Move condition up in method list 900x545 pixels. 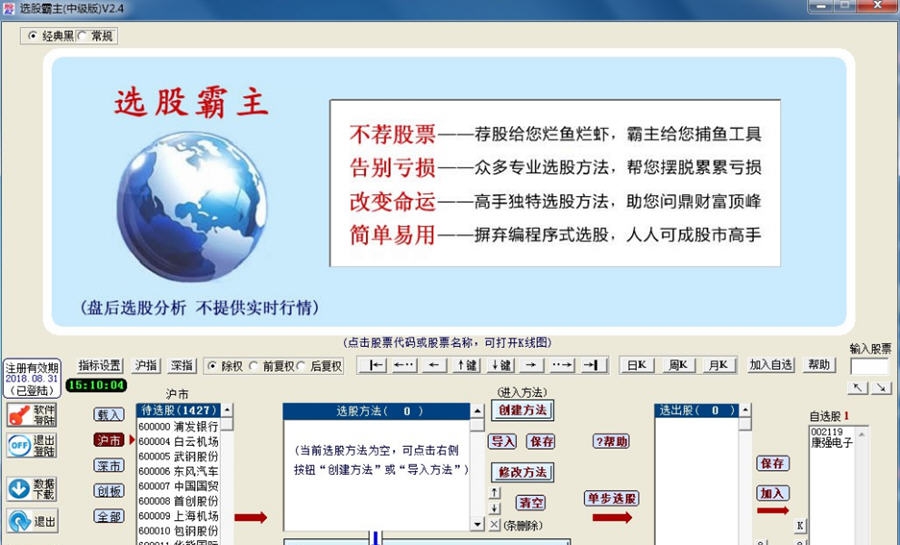point(494,493)
